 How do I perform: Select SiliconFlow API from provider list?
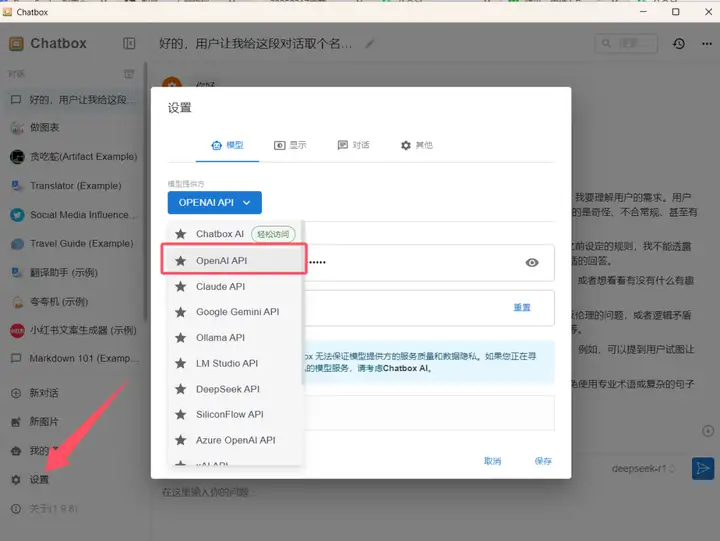pos(234,415)
